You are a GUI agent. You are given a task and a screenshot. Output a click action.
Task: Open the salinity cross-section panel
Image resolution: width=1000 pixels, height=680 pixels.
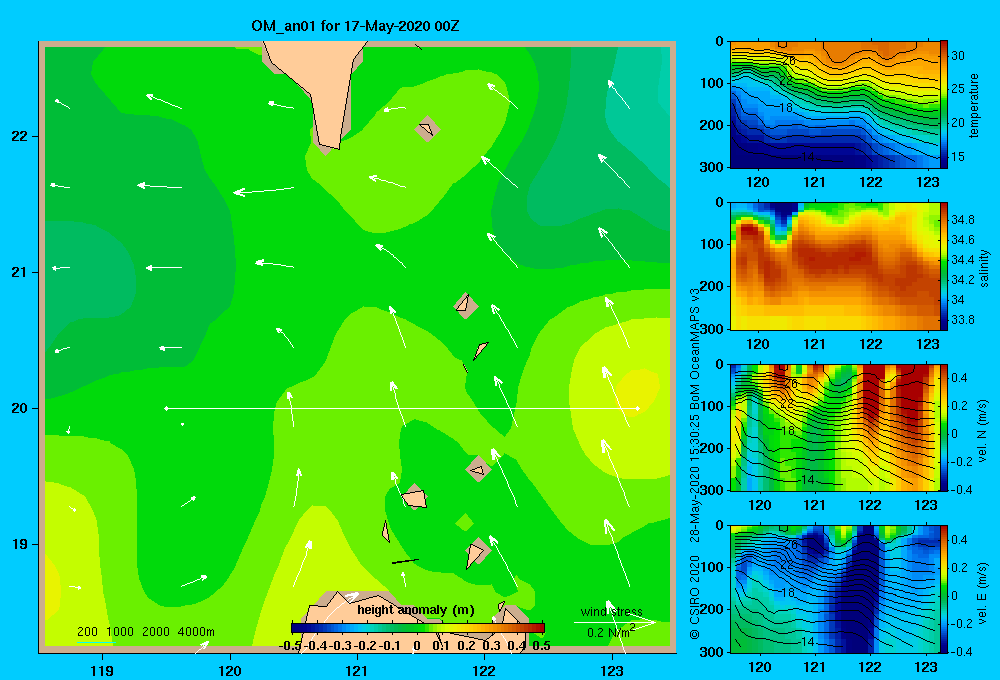point(835,266)
